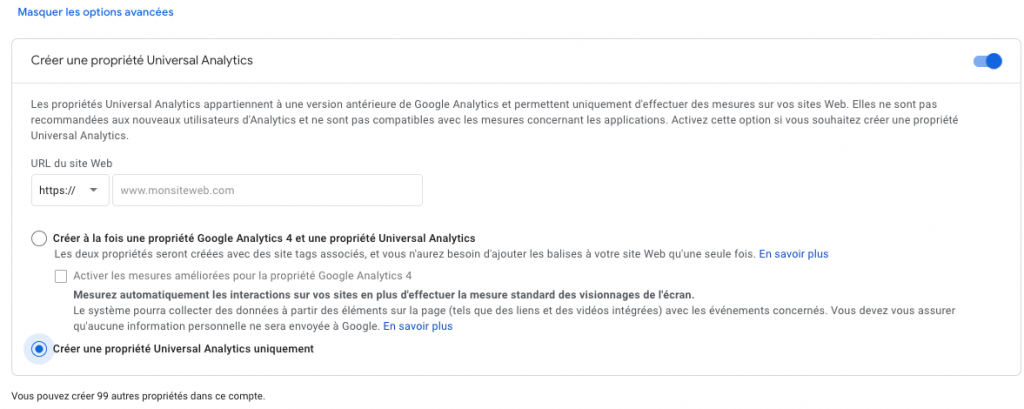Viewport: 1024px width, 409px height.
Task: Click the 'Créer à la fois une propriété' label text
Action: 264,238
